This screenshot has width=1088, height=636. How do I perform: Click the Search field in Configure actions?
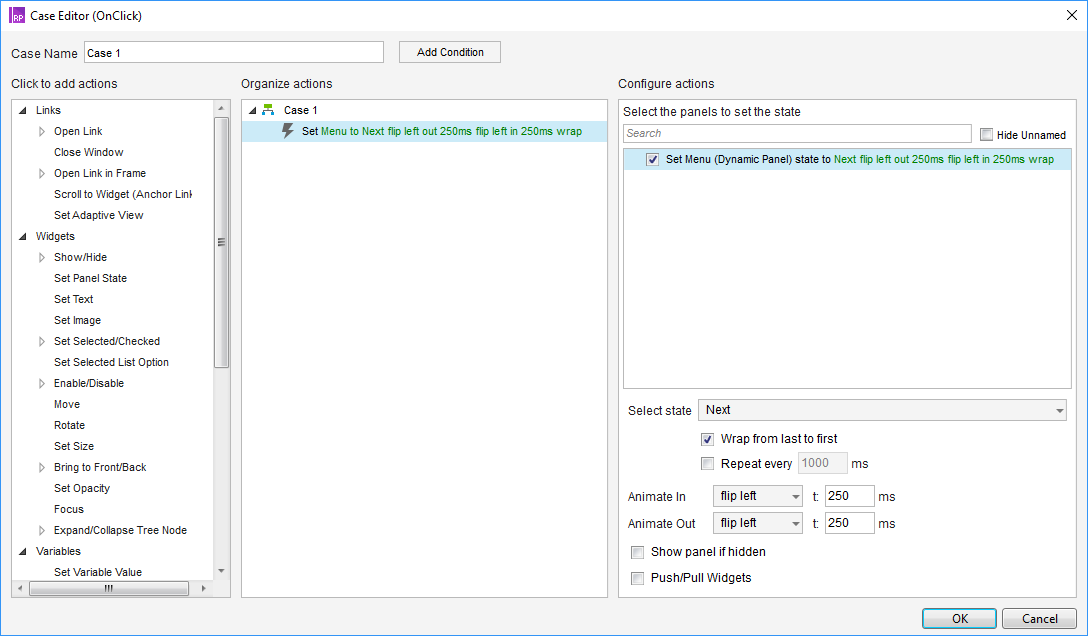796,133
